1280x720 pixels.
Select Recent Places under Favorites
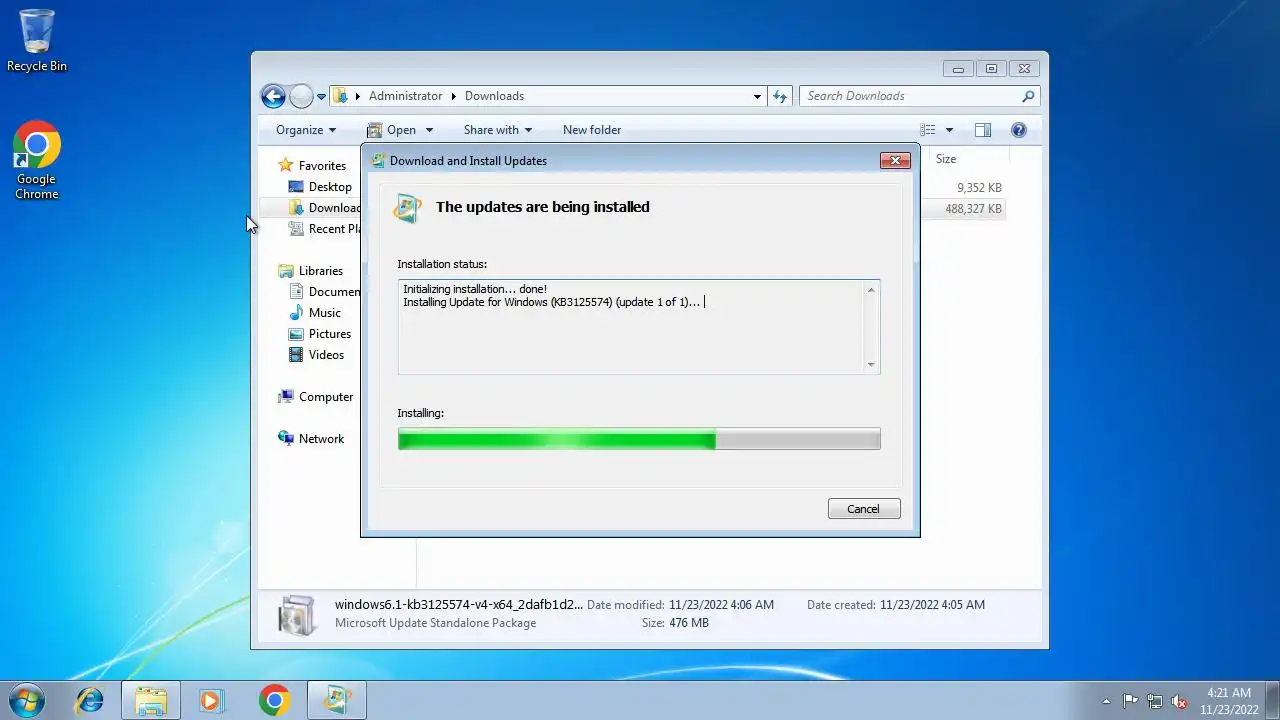[324, 229]
